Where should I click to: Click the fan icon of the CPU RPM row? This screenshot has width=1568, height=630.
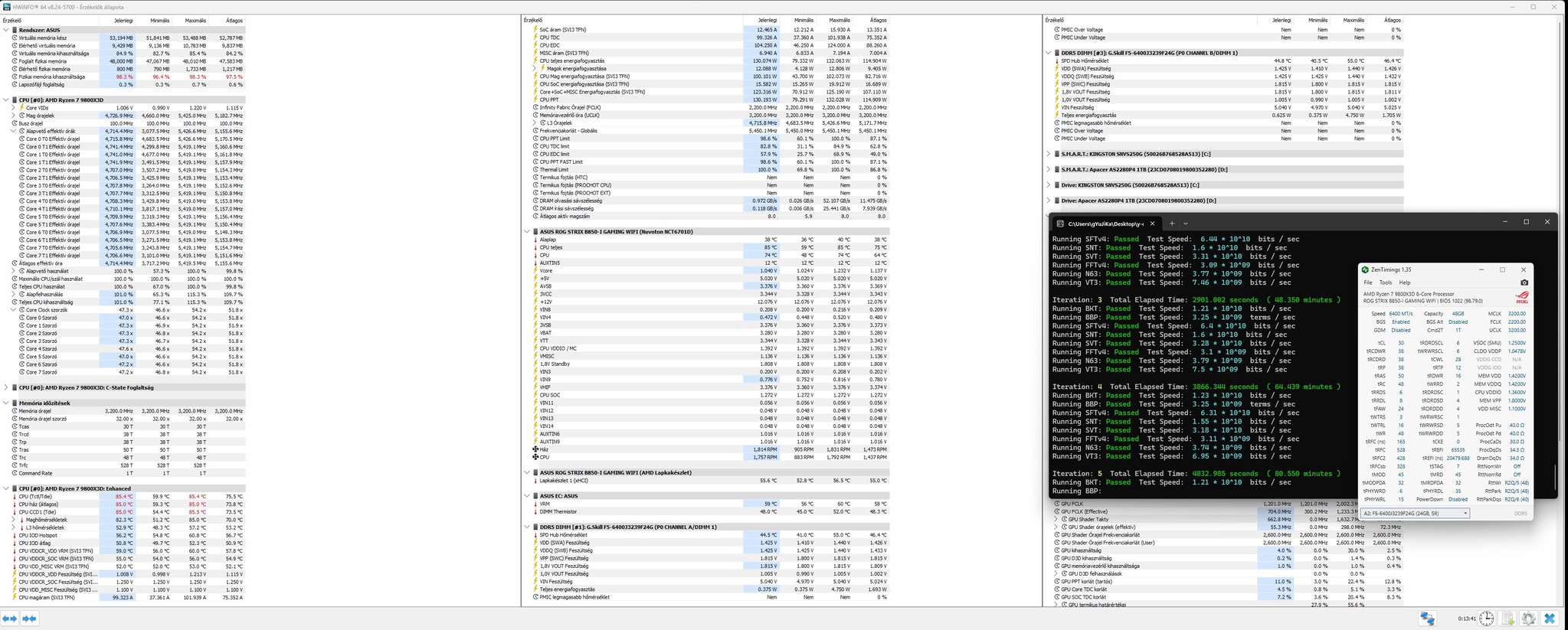click(x=535, y=458)
